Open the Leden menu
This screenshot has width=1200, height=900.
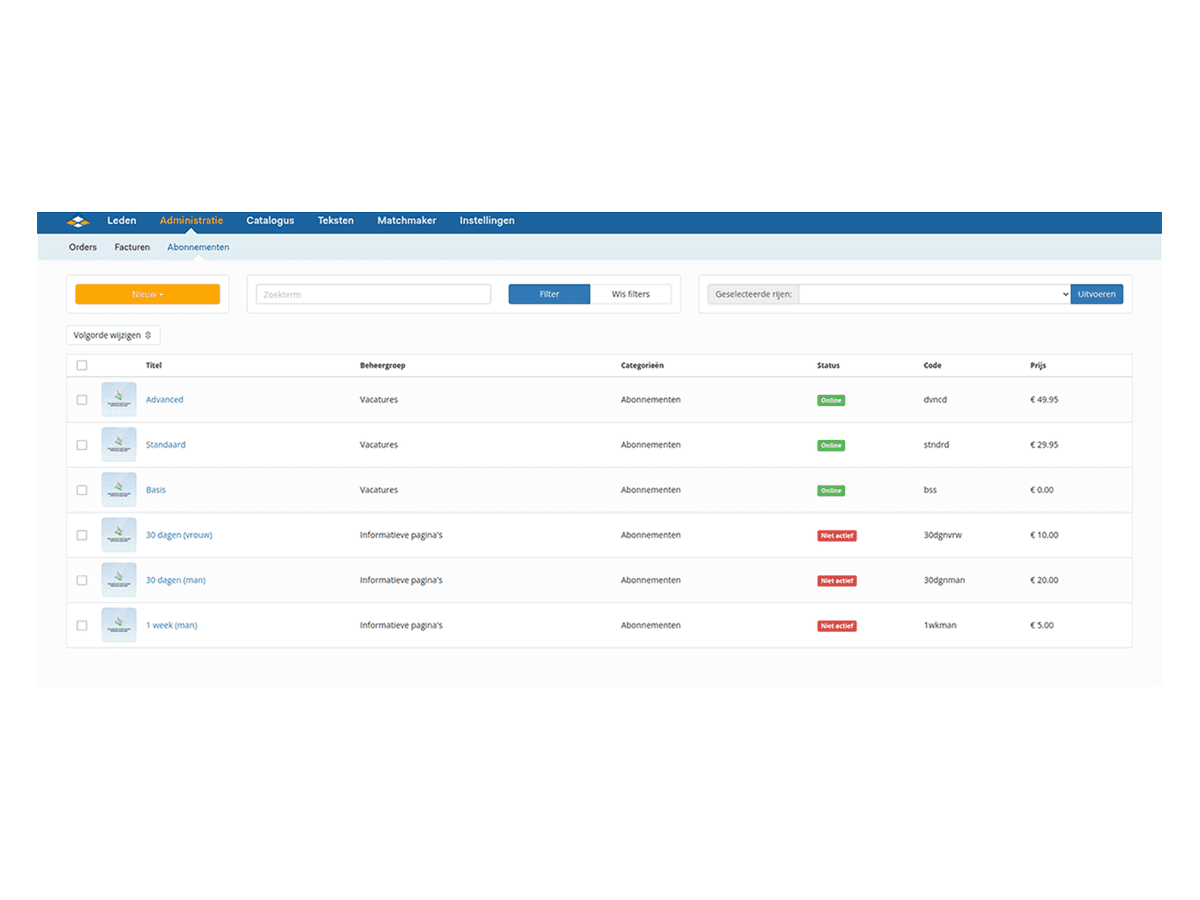122,220
